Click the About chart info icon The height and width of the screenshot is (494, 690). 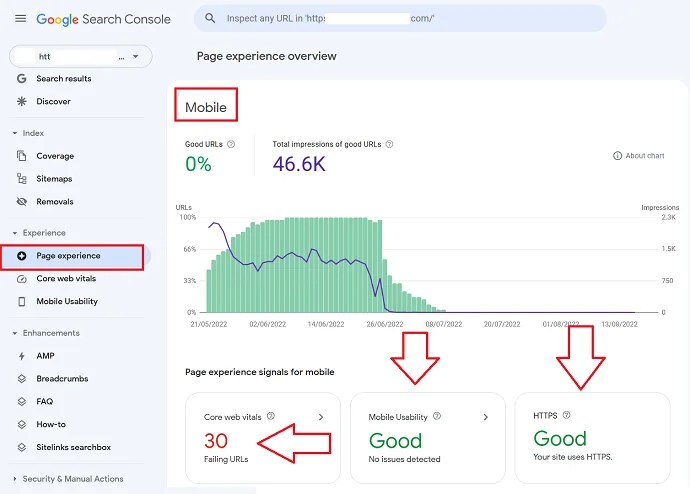(617, 156)
